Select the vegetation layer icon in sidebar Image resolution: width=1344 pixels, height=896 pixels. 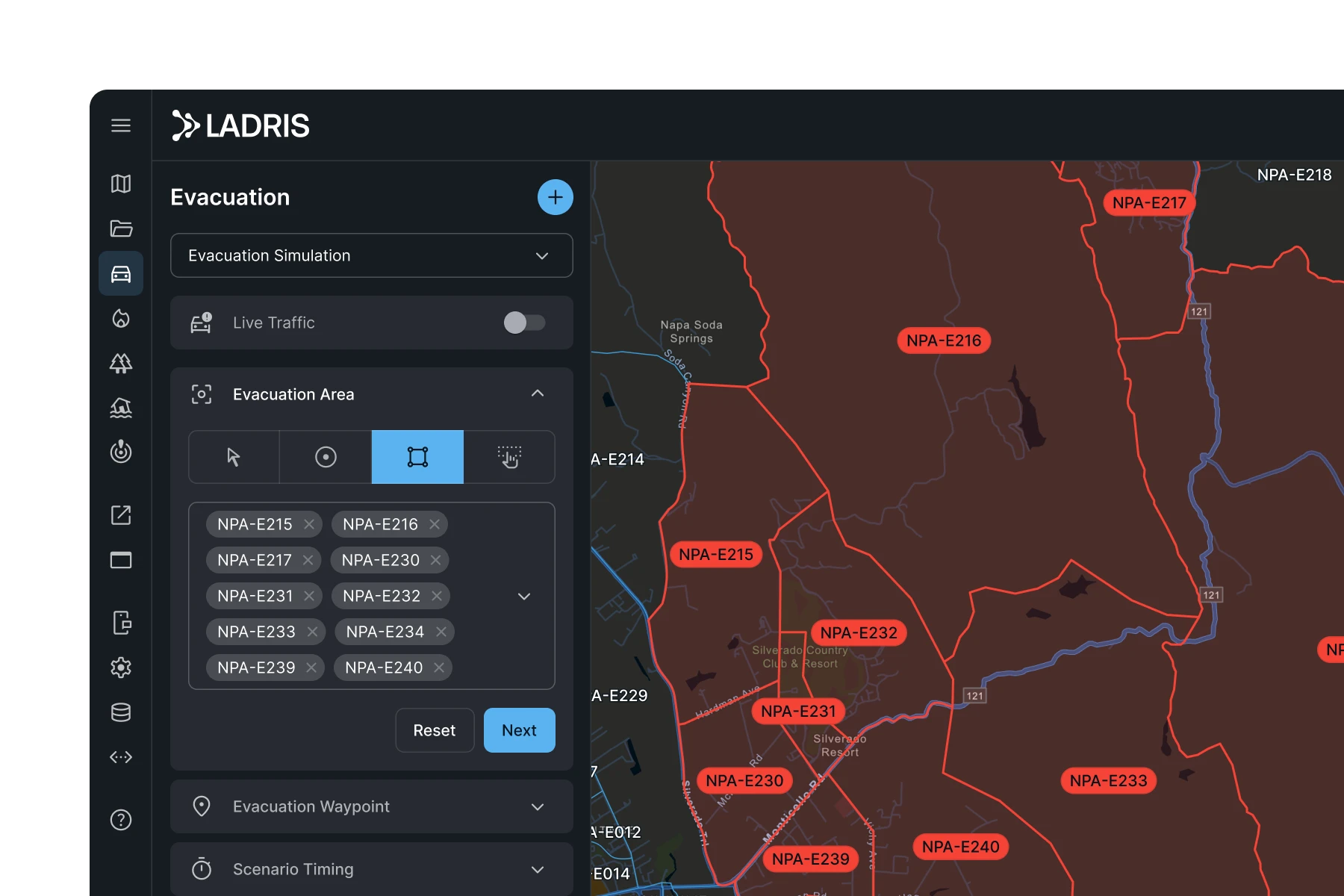tap(120, 364)
